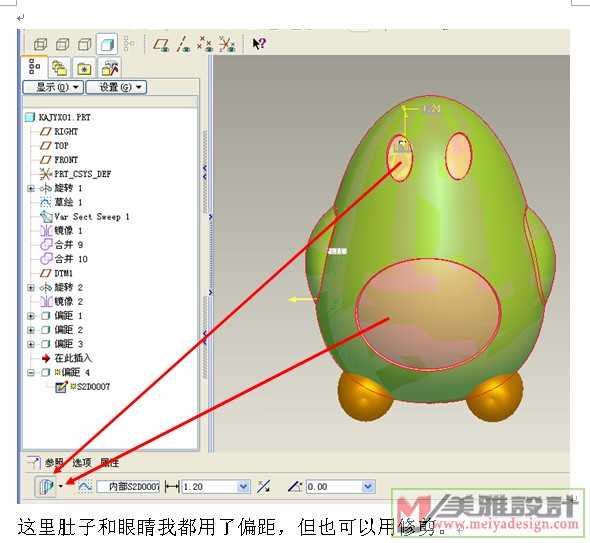Expand the 旋转 1 tree node
Screen dimensions: 590x543
click(x=31, y=188)
